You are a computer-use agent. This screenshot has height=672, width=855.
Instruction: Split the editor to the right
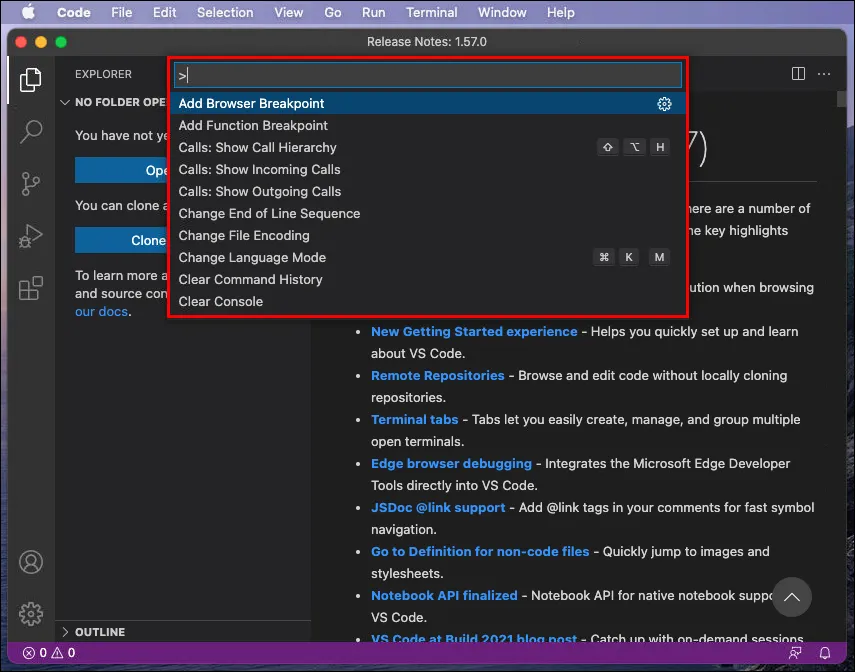pyautogui.click(x=798, y=74)
